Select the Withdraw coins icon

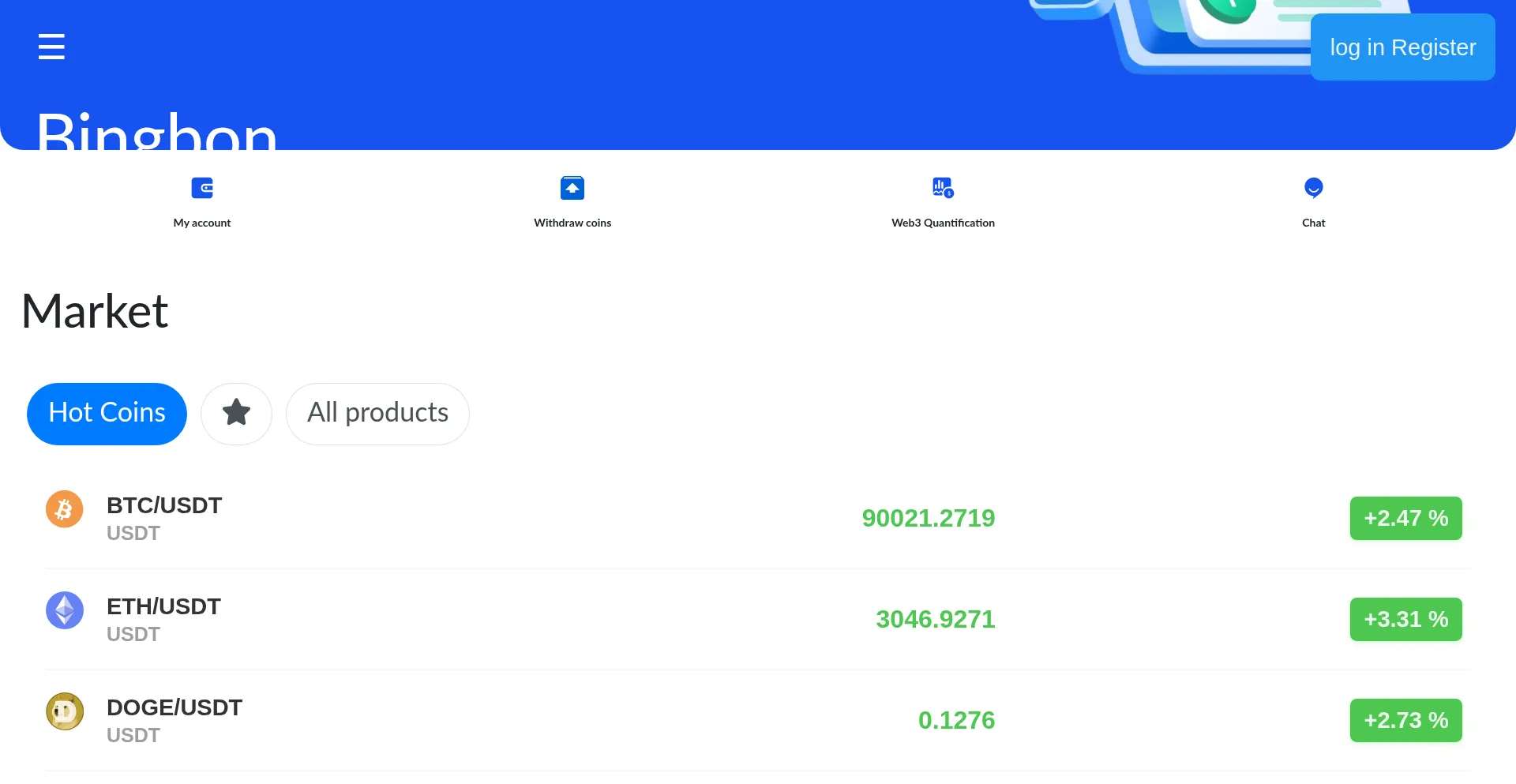pyautogui.click(x=572, y=188)
